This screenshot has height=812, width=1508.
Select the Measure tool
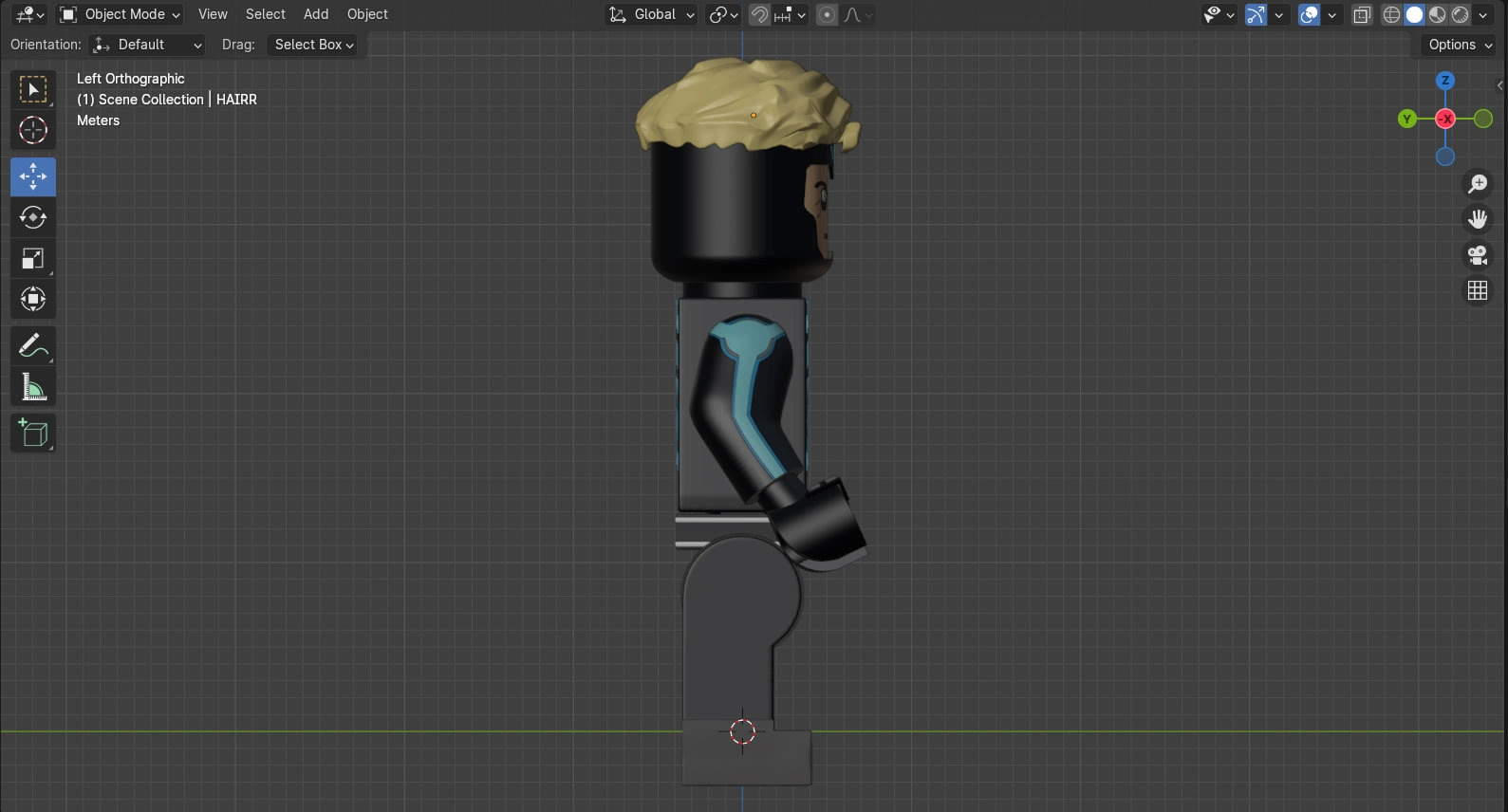pyautogui.click(x=33, y=387)
